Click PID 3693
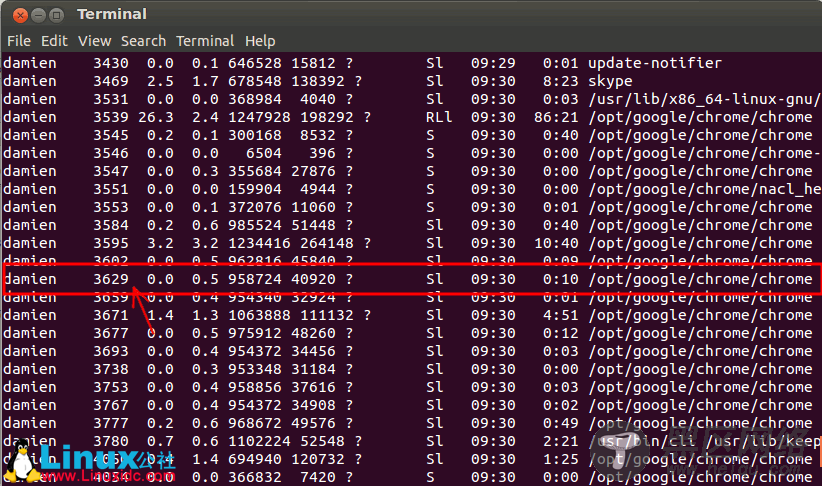Image resolution: width=822 pixels, height=486 pixels. click(x=111, y=351)
